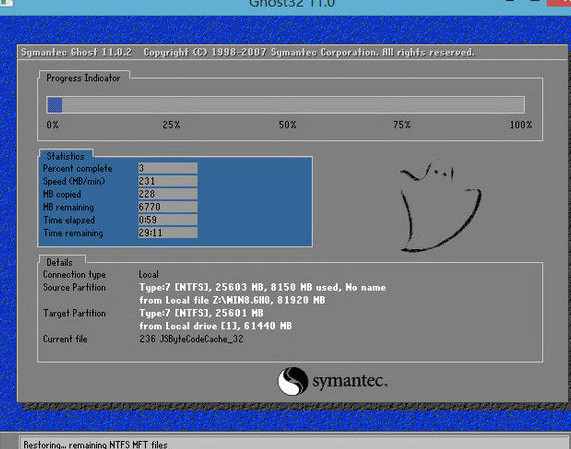This screenshot has height=449, width=571.
Task: Click the 'Source Partition' label
Action: (74, 287)
